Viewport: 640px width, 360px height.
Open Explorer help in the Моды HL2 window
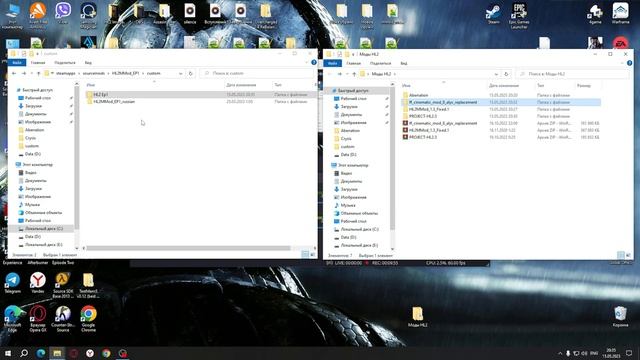click(629, 63)
